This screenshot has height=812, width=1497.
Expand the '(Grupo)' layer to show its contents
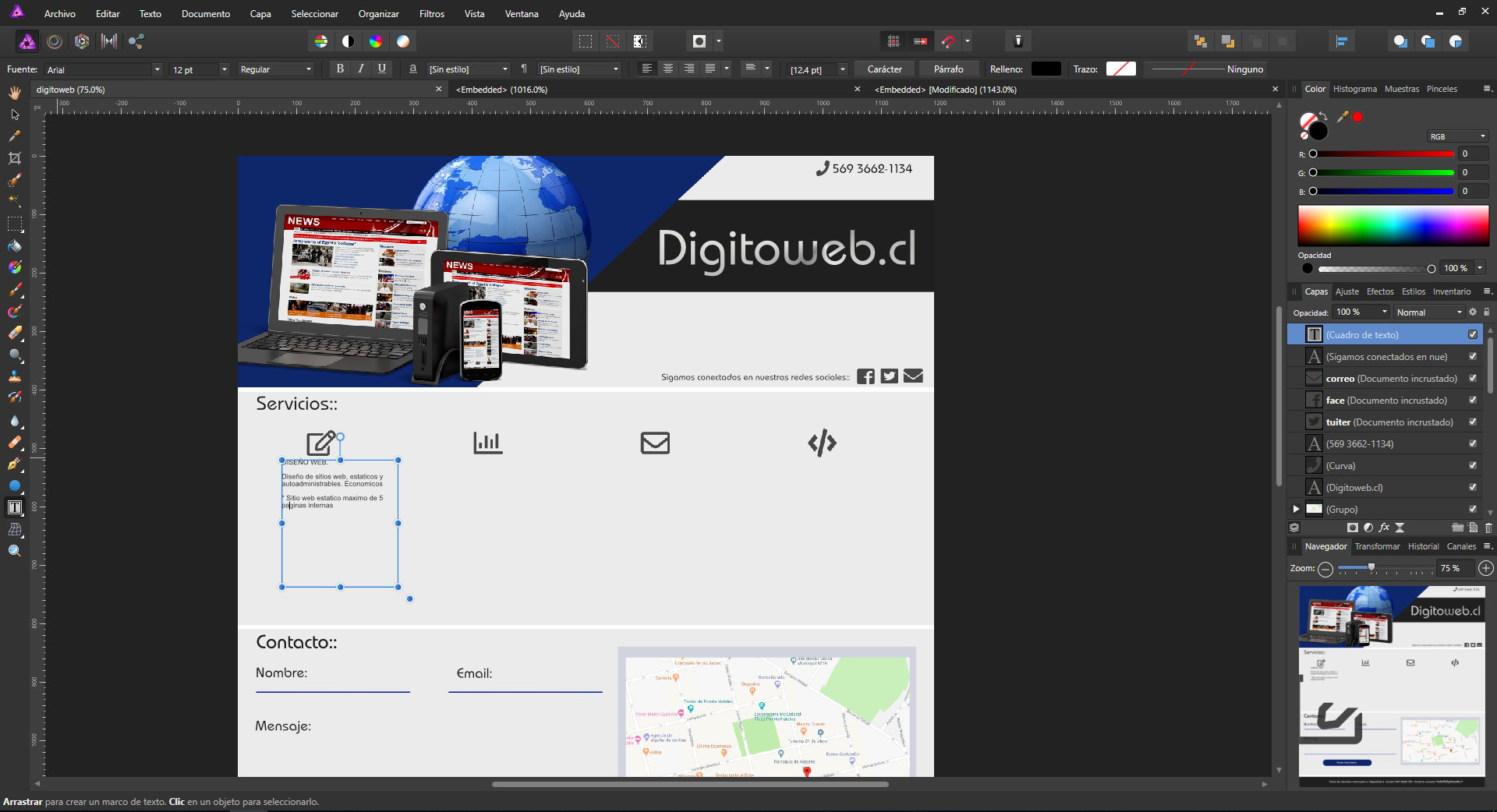click(x=1297, y=509)
